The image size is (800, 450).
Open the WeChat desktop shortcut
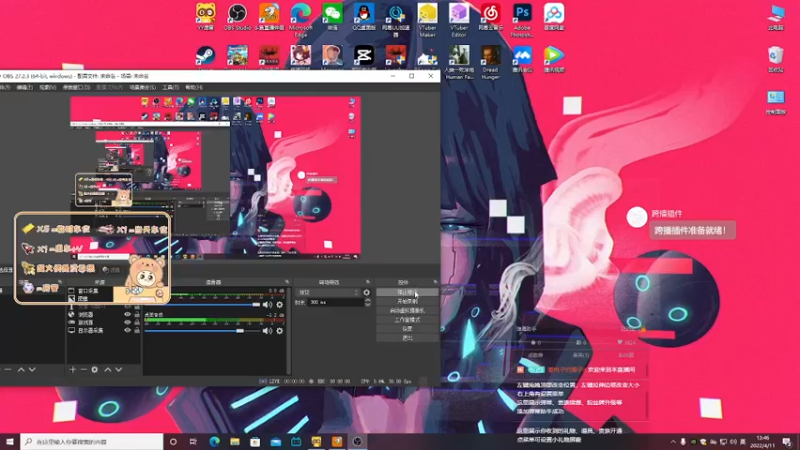[332, 17]
